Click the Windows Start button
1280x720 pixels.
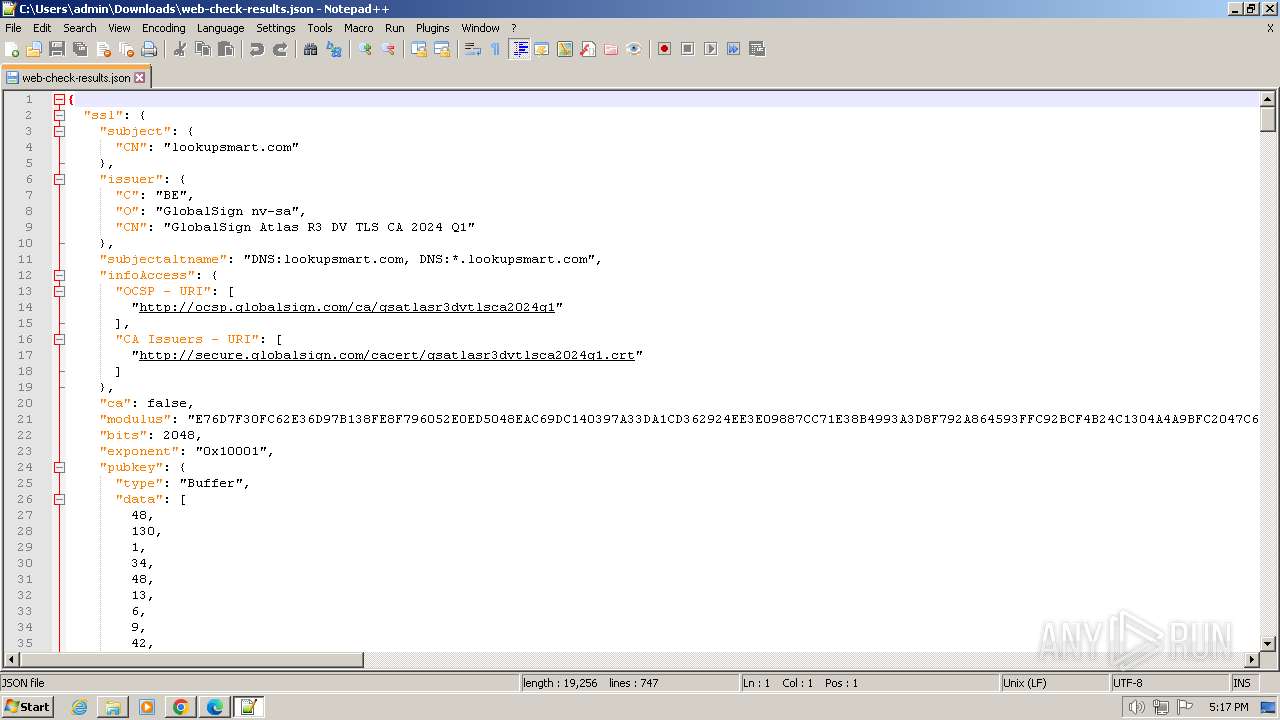pos(27,707)
